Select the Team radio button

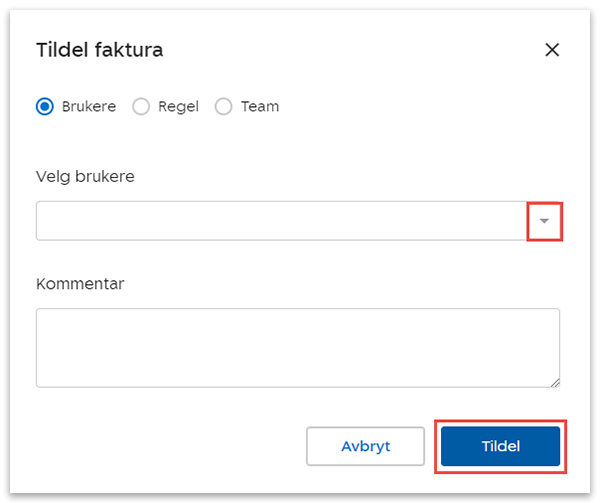pos(223,106)
